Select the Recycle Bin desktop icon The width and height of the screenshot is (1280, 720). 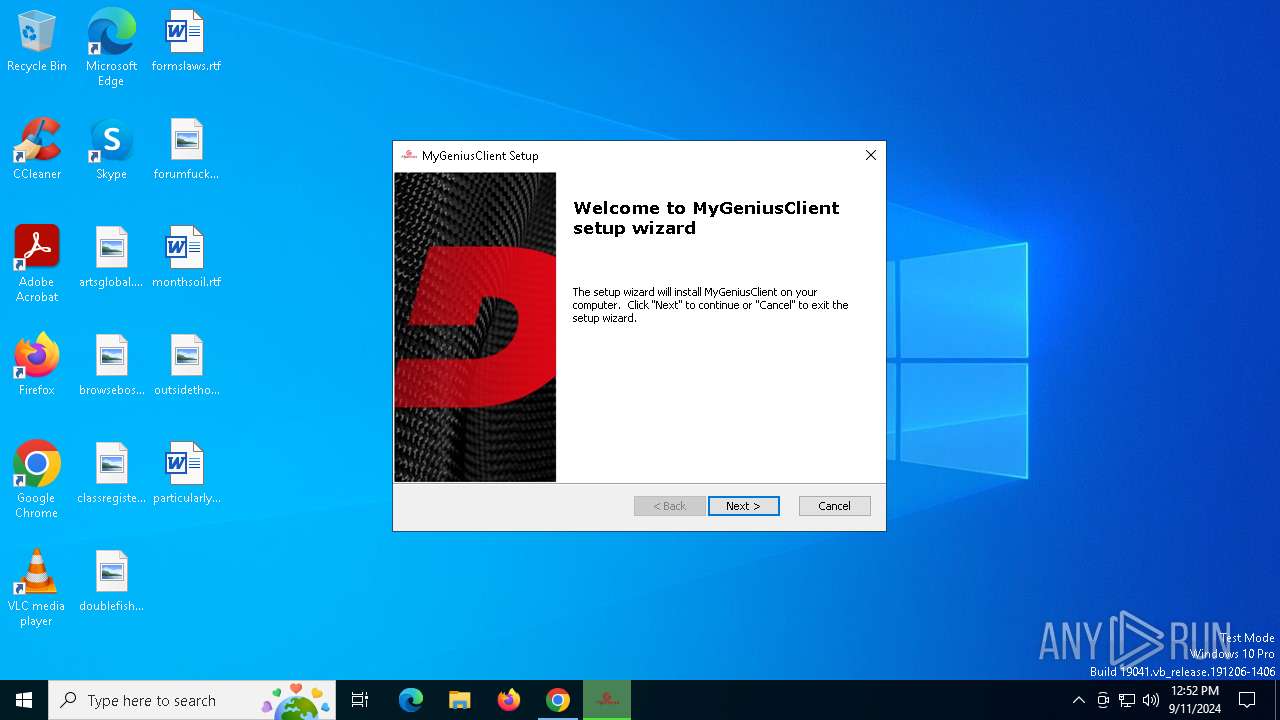tap(37, 41)
